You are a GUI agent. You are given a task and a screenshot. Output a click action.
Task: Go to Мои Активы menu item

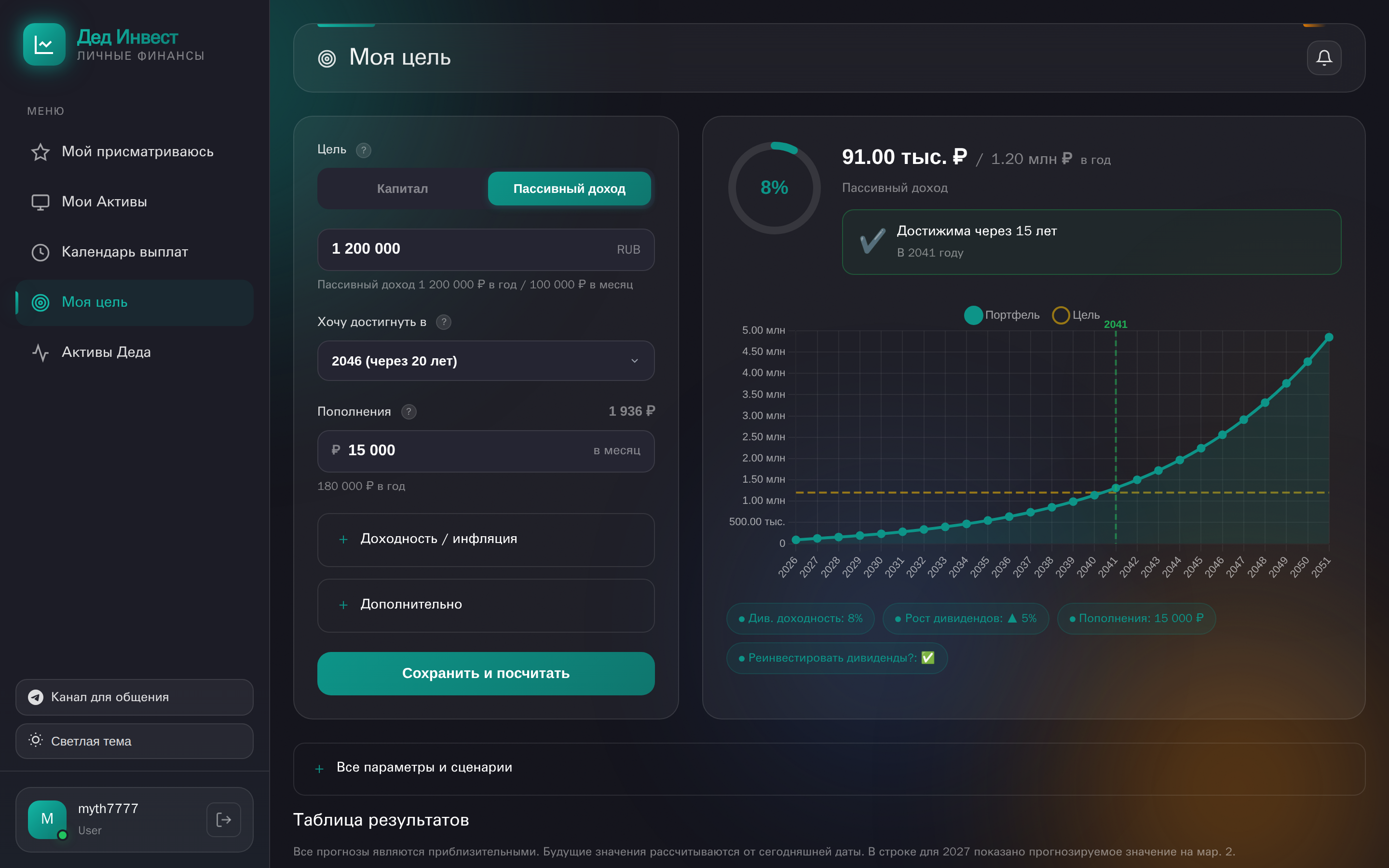pos(104,202)
